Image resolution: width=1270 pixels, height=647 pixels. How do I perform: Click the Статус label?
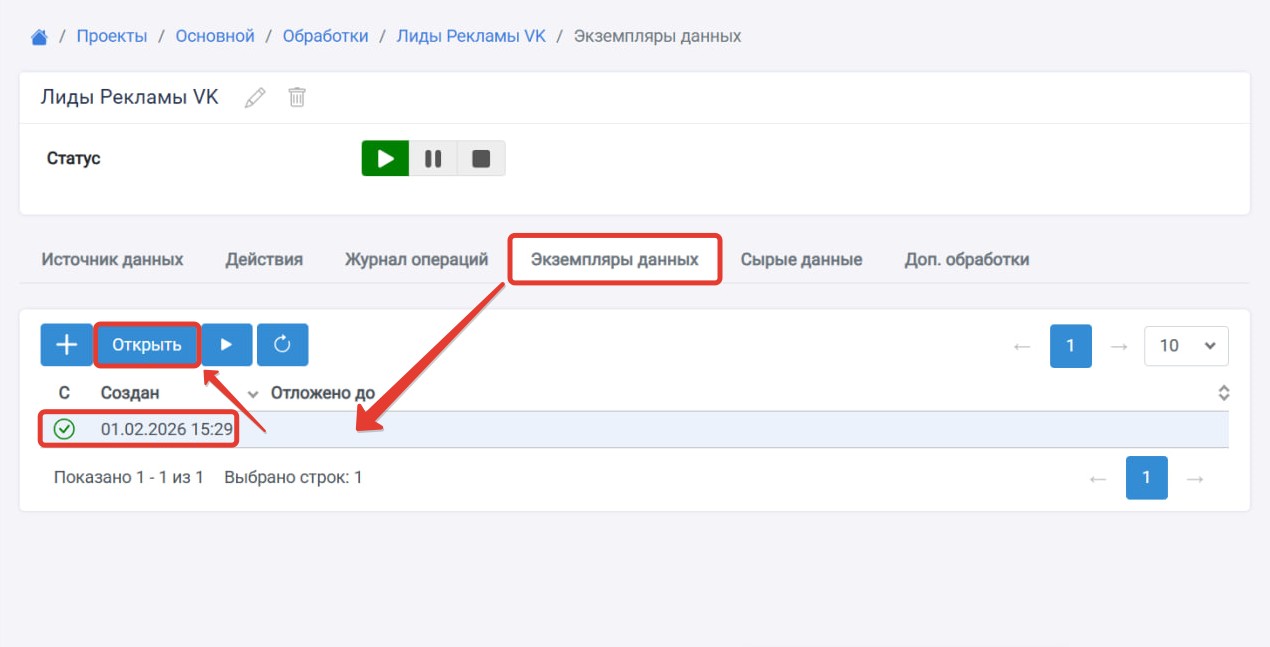point(74,158)
